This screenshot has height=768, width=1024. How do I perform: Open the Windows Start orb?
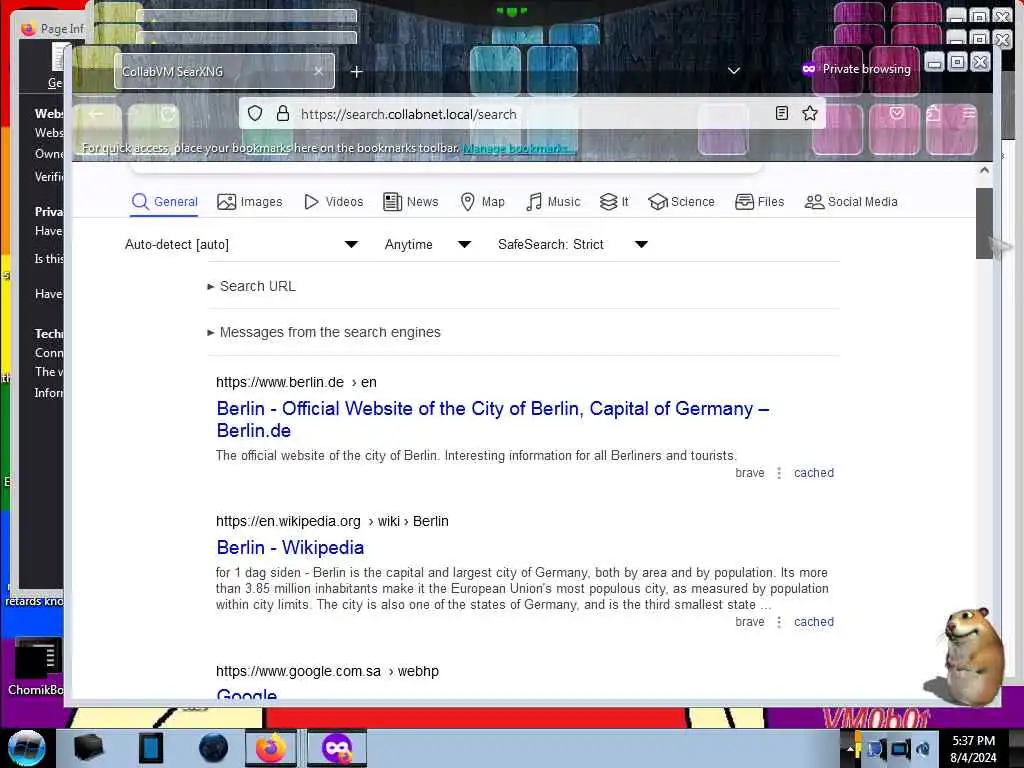pyautogui.click(x=26, y=748)
